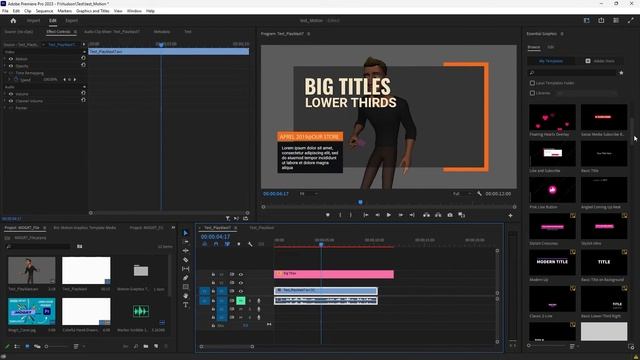Open Quick Export icon in header
Viewport: 640px width, 360px height.
click(601, 20)
